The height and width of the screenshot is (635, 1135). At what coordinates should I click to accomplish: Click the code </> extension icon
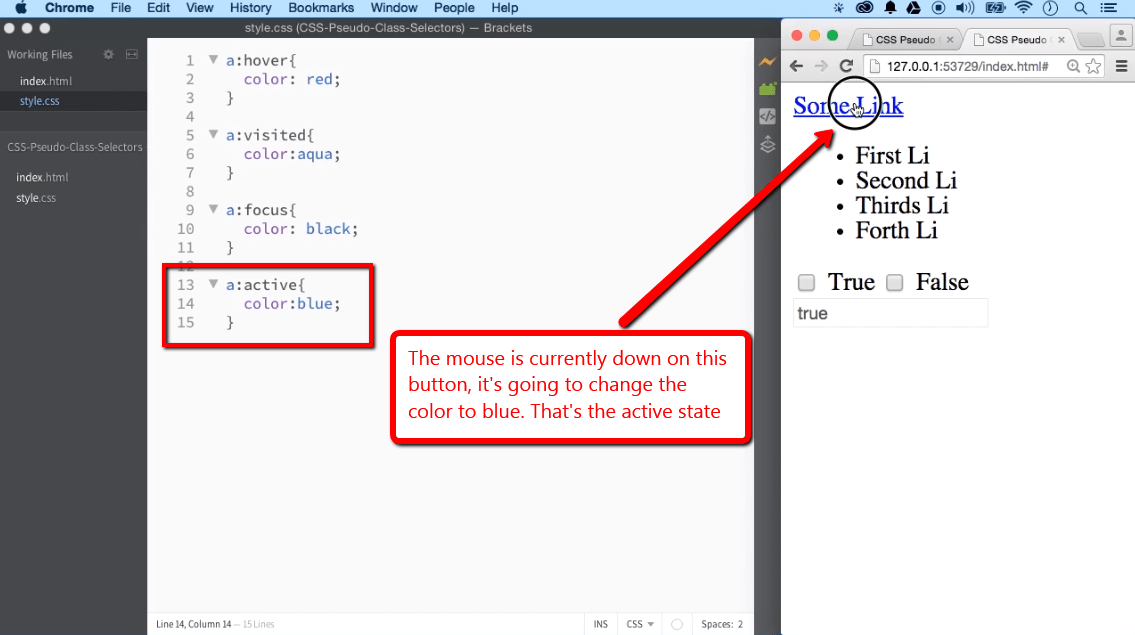point(768,115)
